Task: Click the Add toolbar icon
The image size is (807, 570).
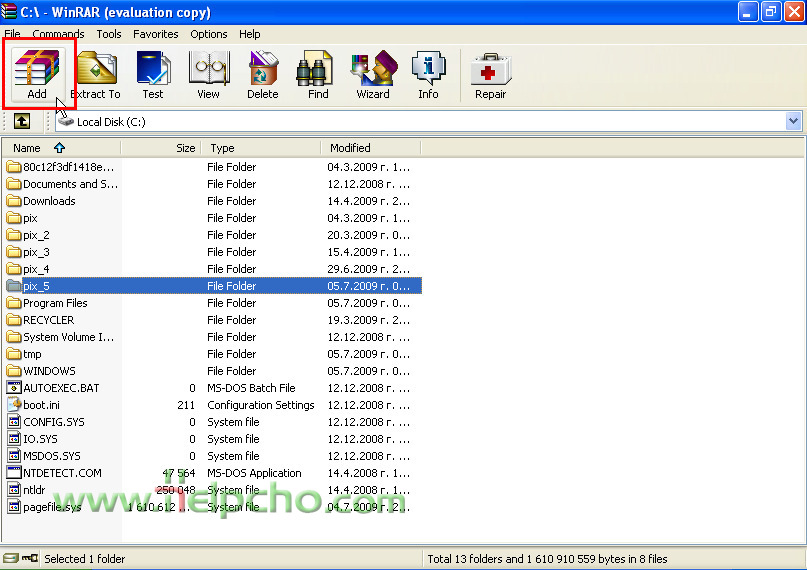Action: (x=37, y=74)
